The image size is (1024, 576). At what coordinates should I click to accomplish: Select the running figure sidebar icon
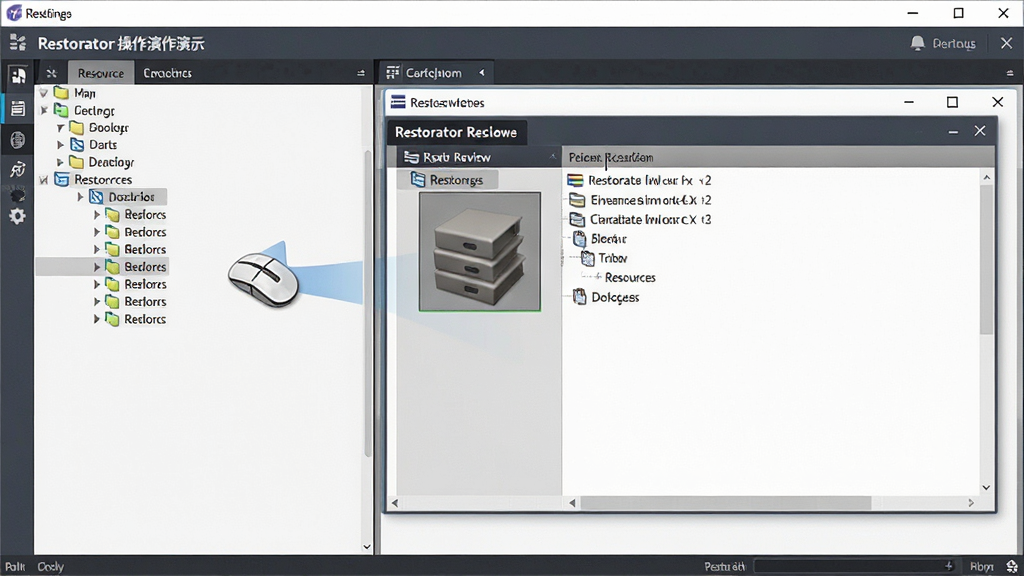(18, 170)
